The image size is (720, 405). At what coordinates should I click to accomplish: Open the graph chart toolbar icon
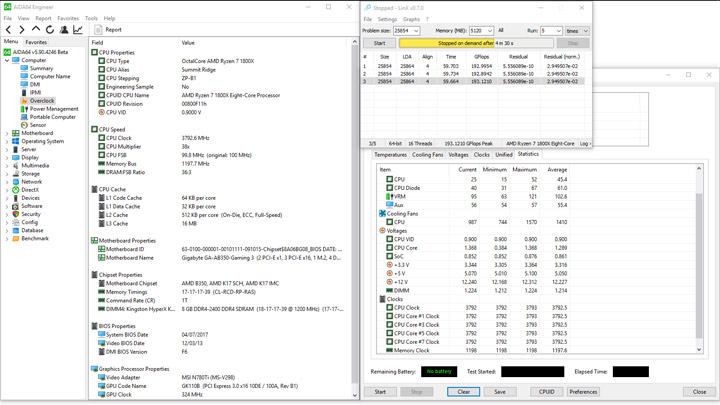click(x=78, y=30)
